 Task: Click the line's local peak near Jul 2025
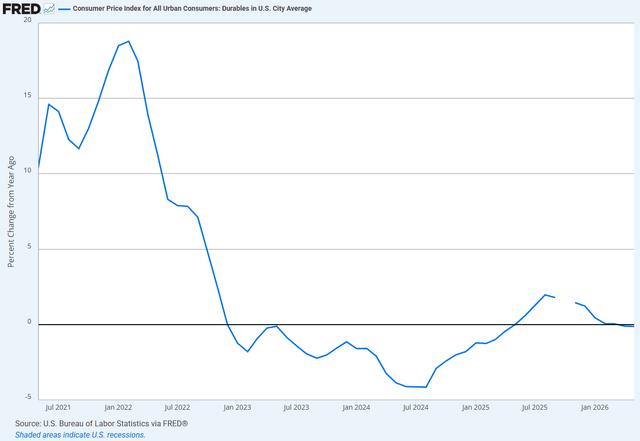coord(545,295)
